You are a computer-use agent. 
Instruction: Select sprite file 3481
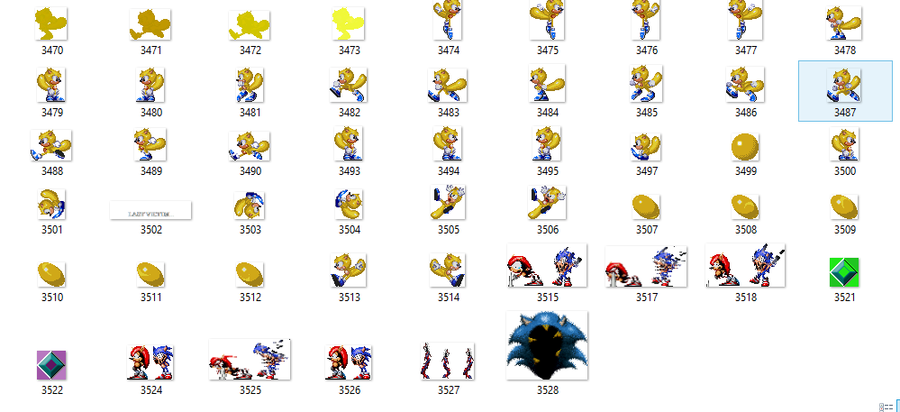coord(250,85)
